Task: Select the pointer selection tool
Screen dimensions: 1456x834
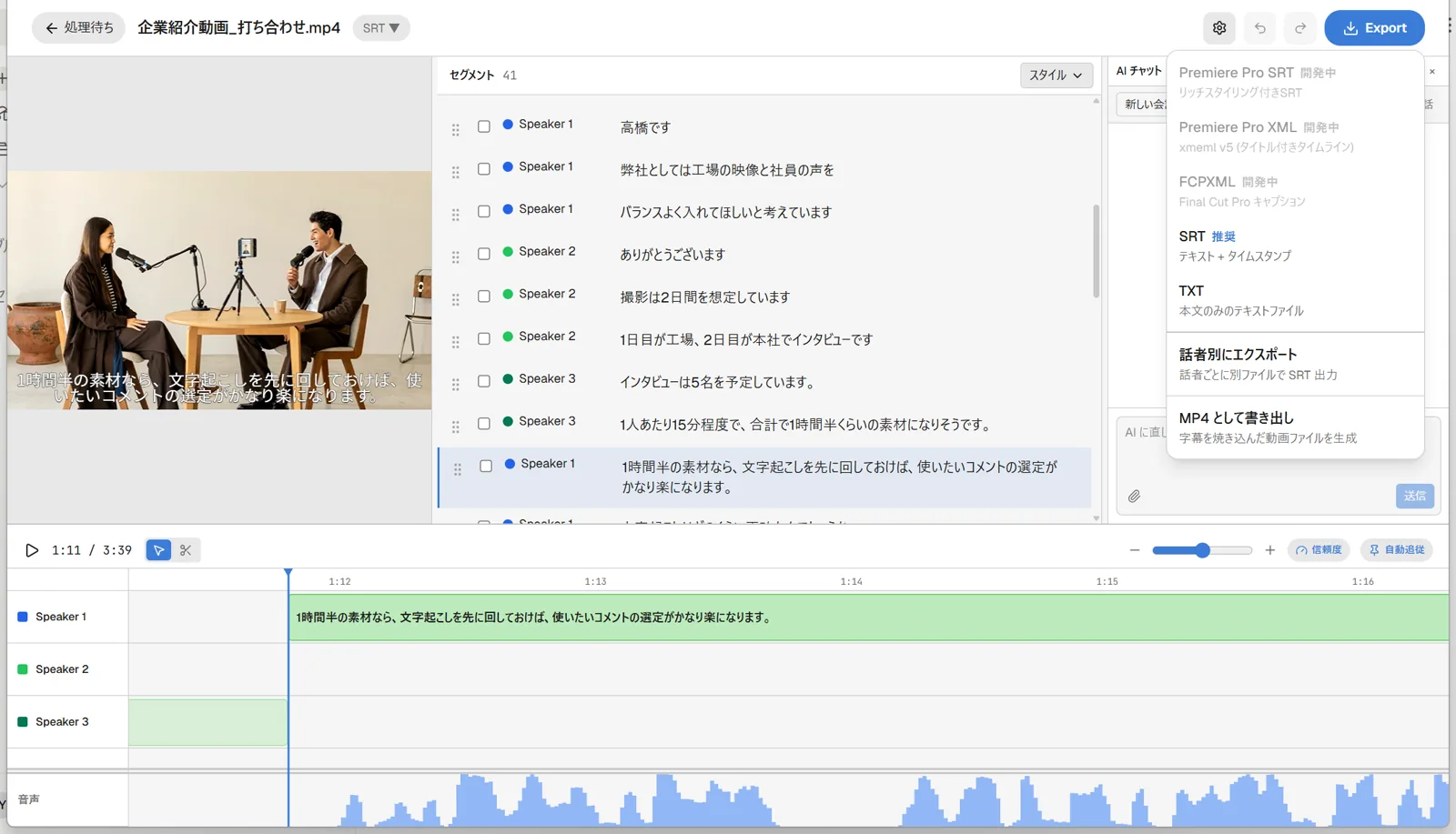Action: 159,550
